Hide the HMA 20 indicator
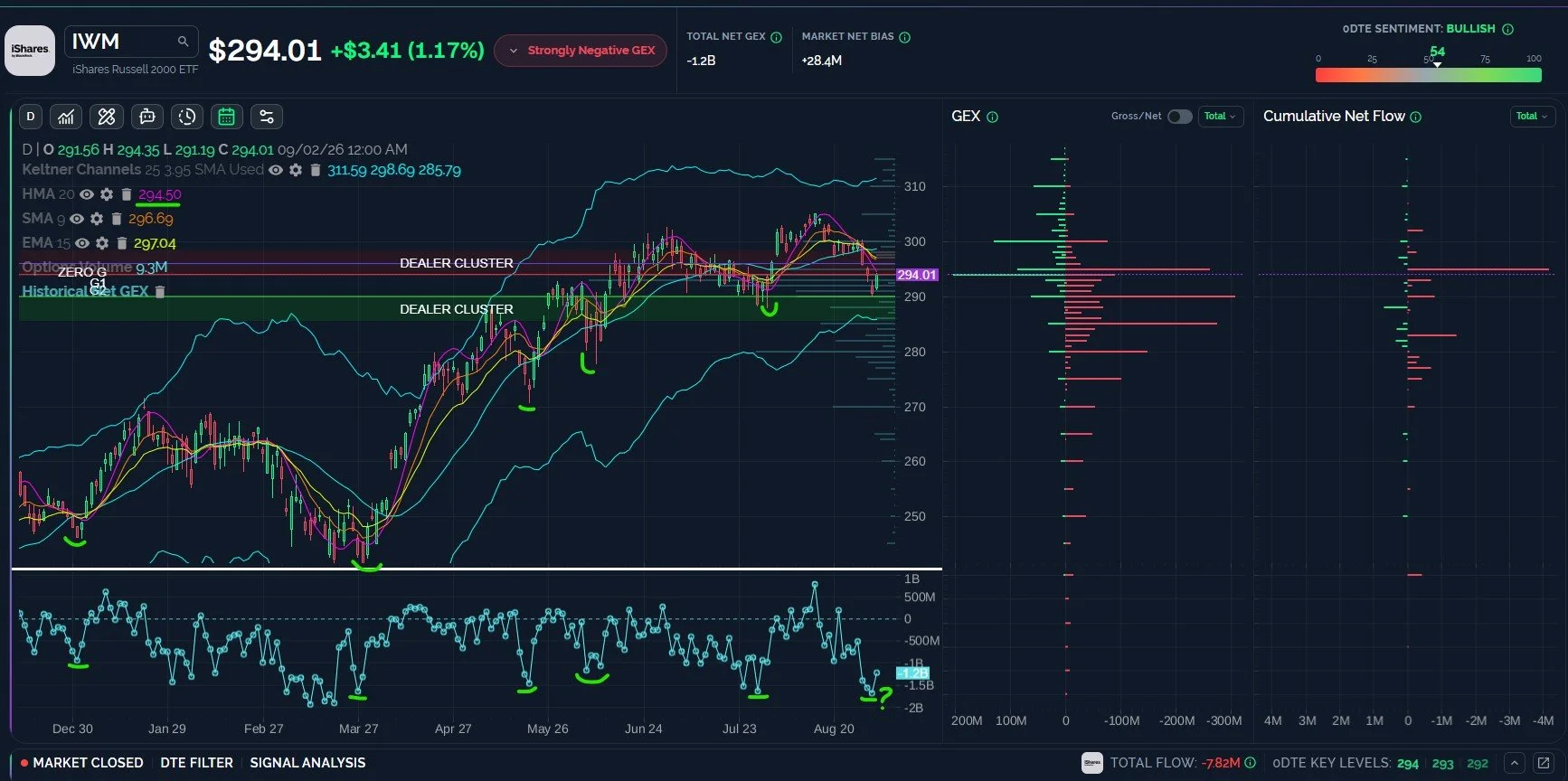 point(87,194)
